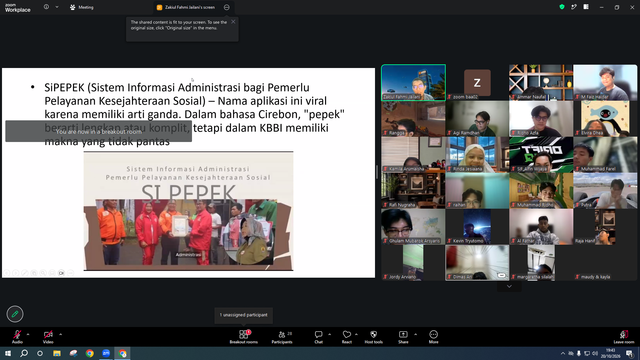Open the Chat panel
The width and height of the screenshot is (640, 360).
[318, 337]
